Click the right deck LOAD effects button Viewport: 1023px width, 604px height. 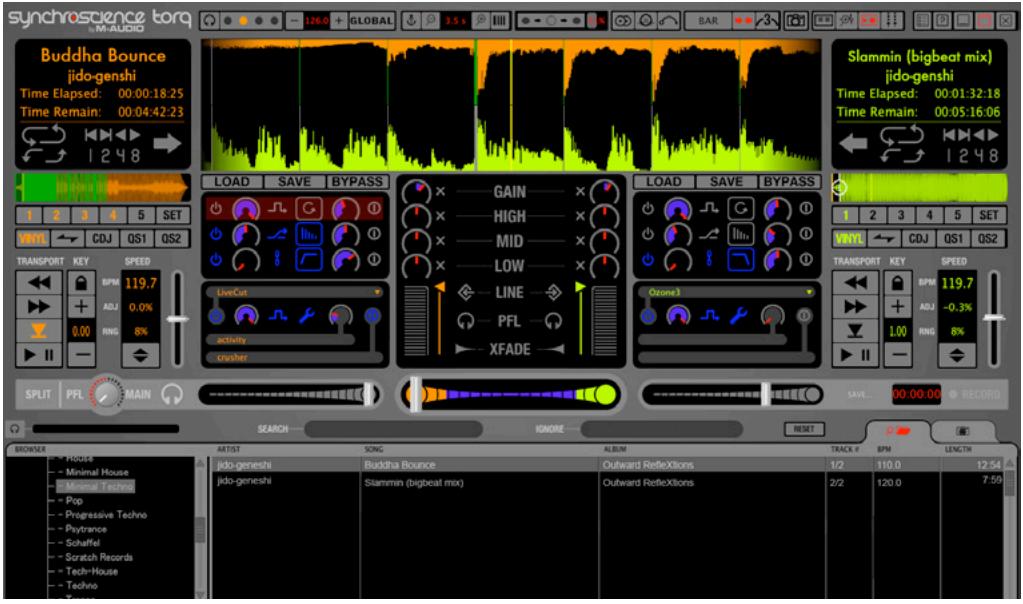[x=664, y=181]
